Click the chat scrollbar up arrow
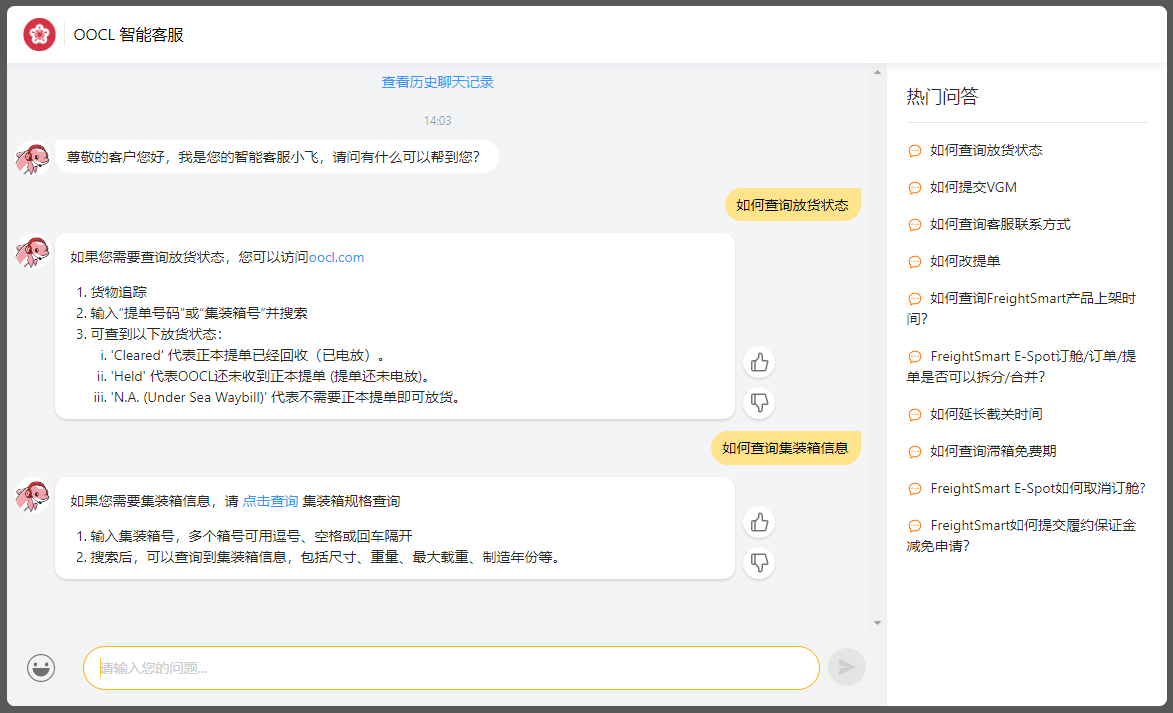This screenshot has width=1173, height=713. (x=877, y=72)
